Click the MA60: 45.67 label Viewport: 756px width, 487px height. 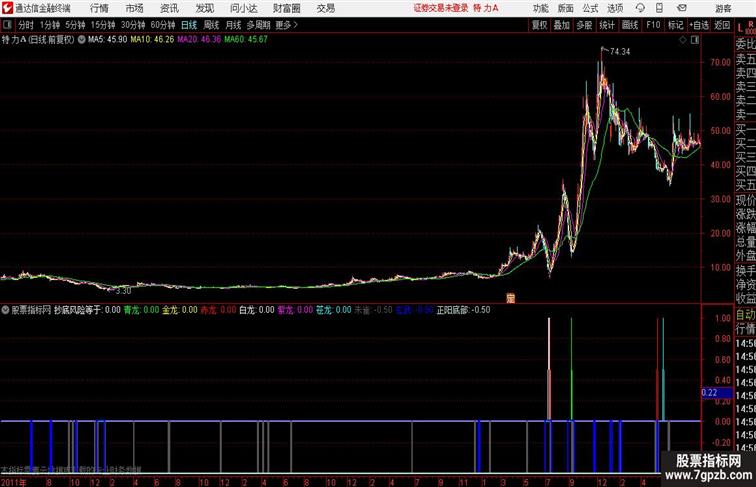[x=246, y=40]
